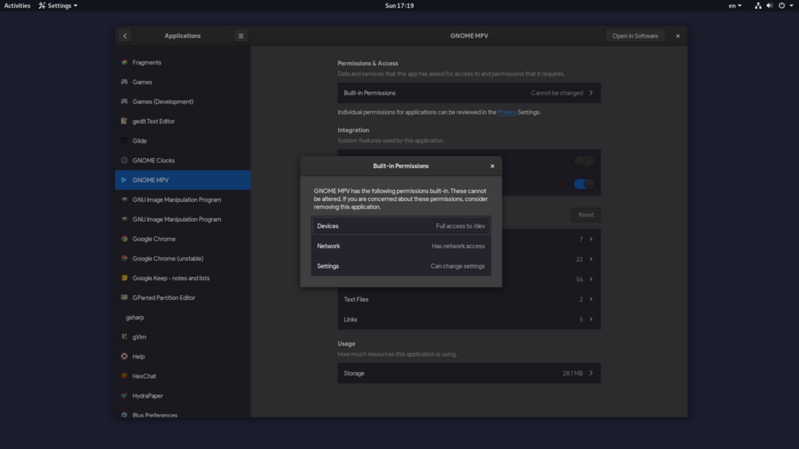Click the Help lifebuoy icon
799x449 pixels.
[x=124, y=356]
